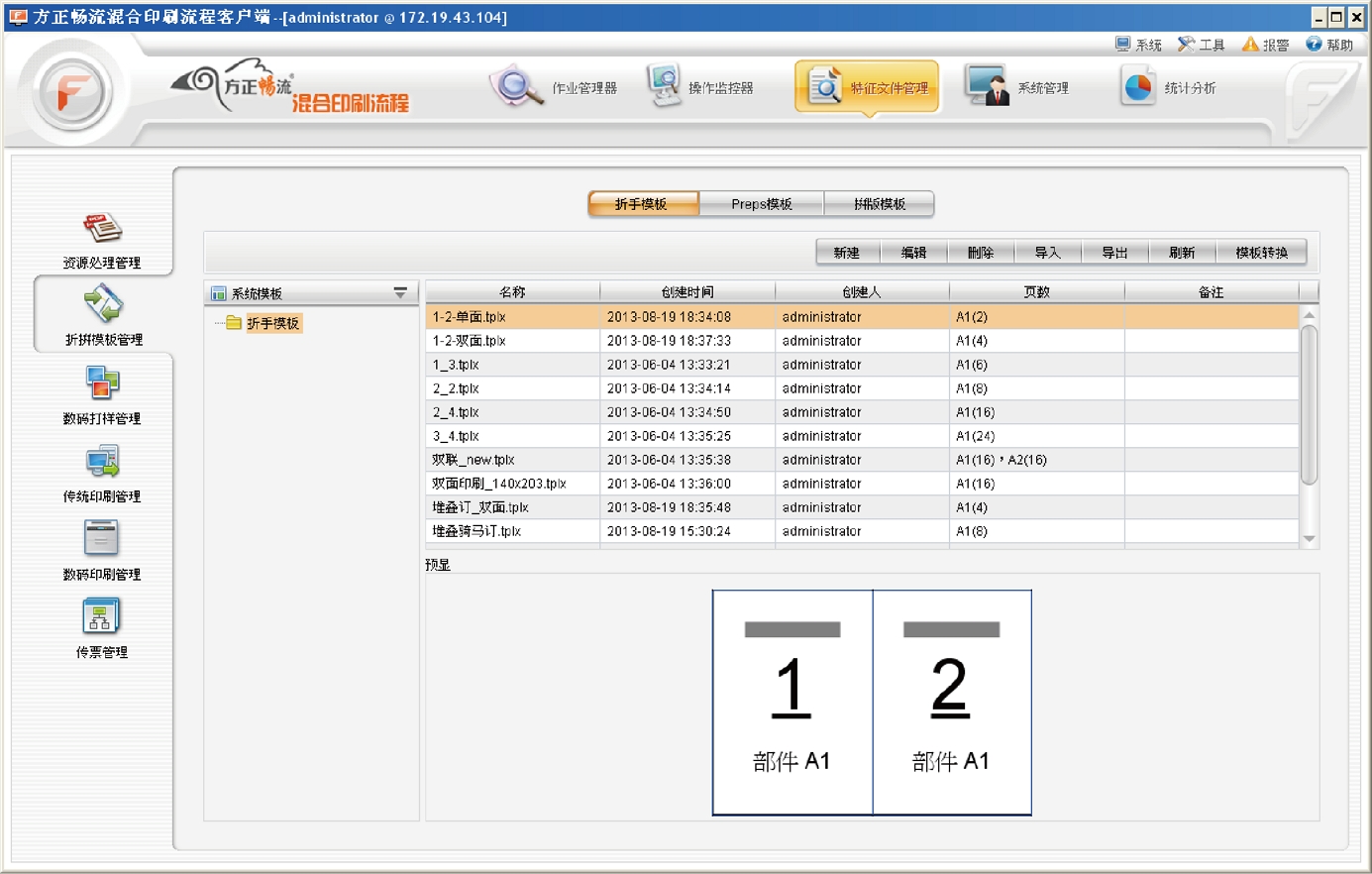The width and height of the screenshot is (1372, 874).
Task: Switch to the Preps模板 tab
Action: [761, 204]
